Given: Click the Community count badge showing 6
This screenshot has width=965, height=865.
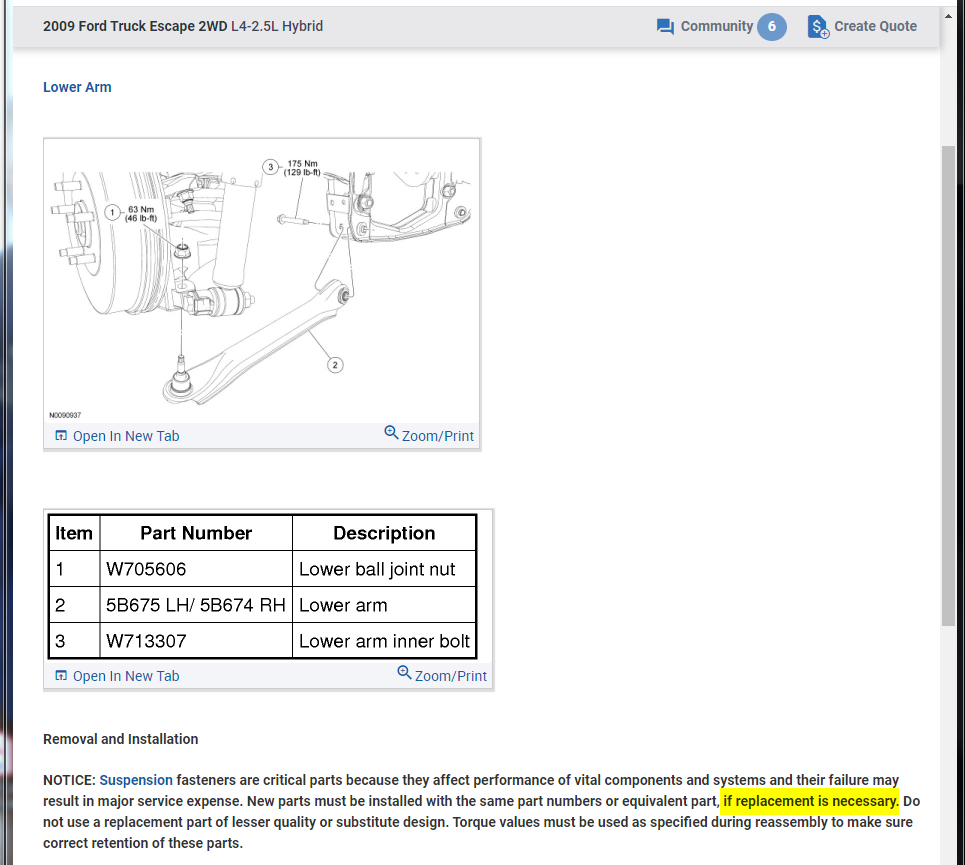Looking at the screenshot, I should point(771,26).
